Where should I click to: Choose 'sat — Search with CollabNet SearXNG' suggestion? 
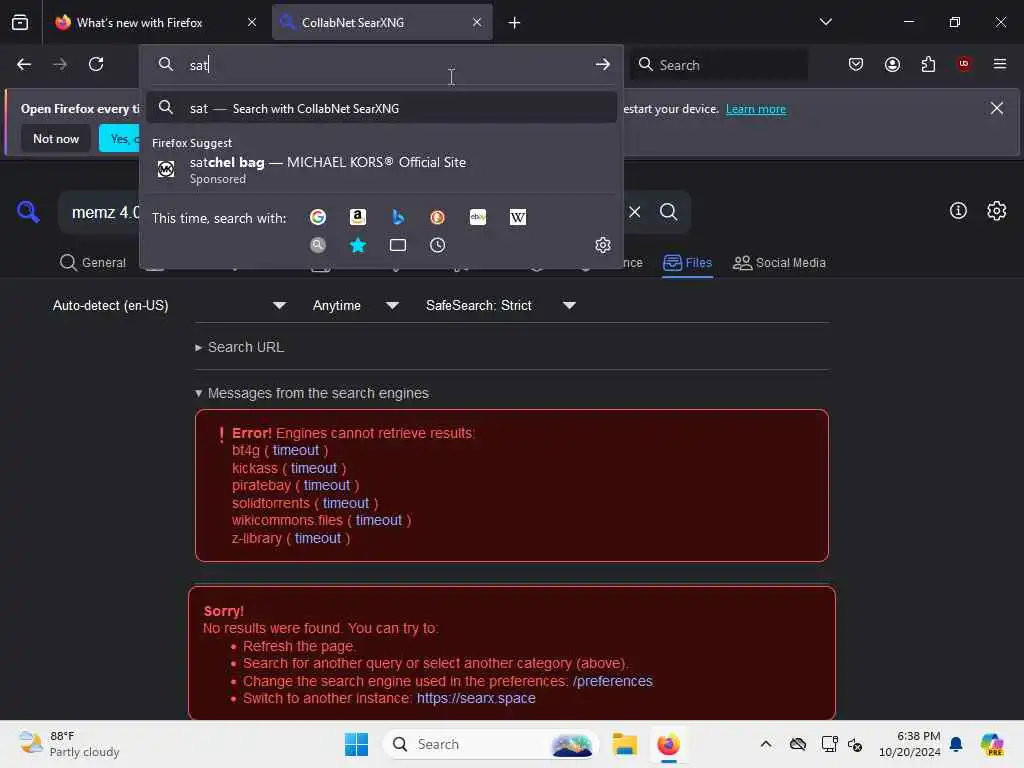click(381, 108)
